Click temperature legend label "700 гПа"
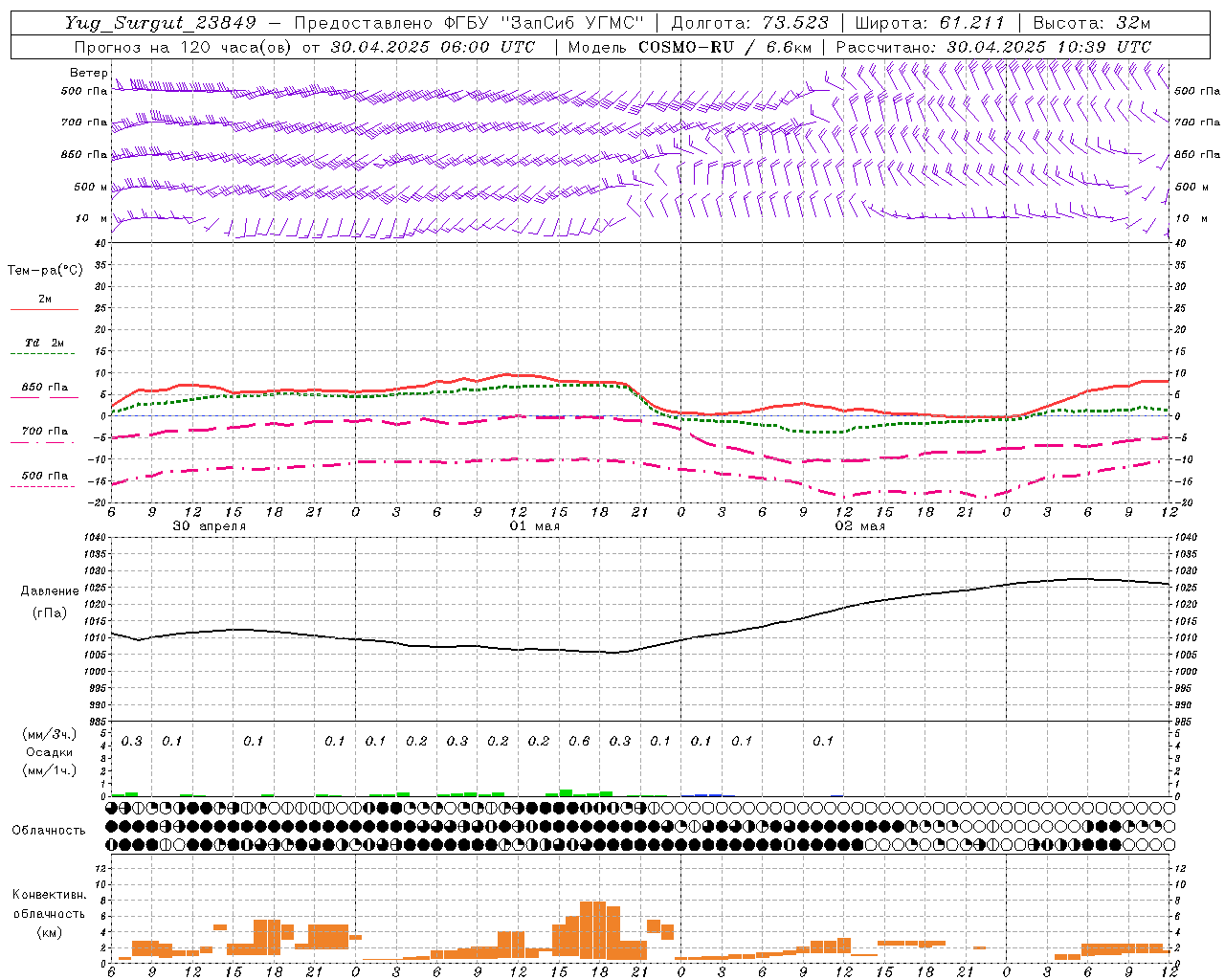This screenshot has width=1225, height=980. coord(45,431)
